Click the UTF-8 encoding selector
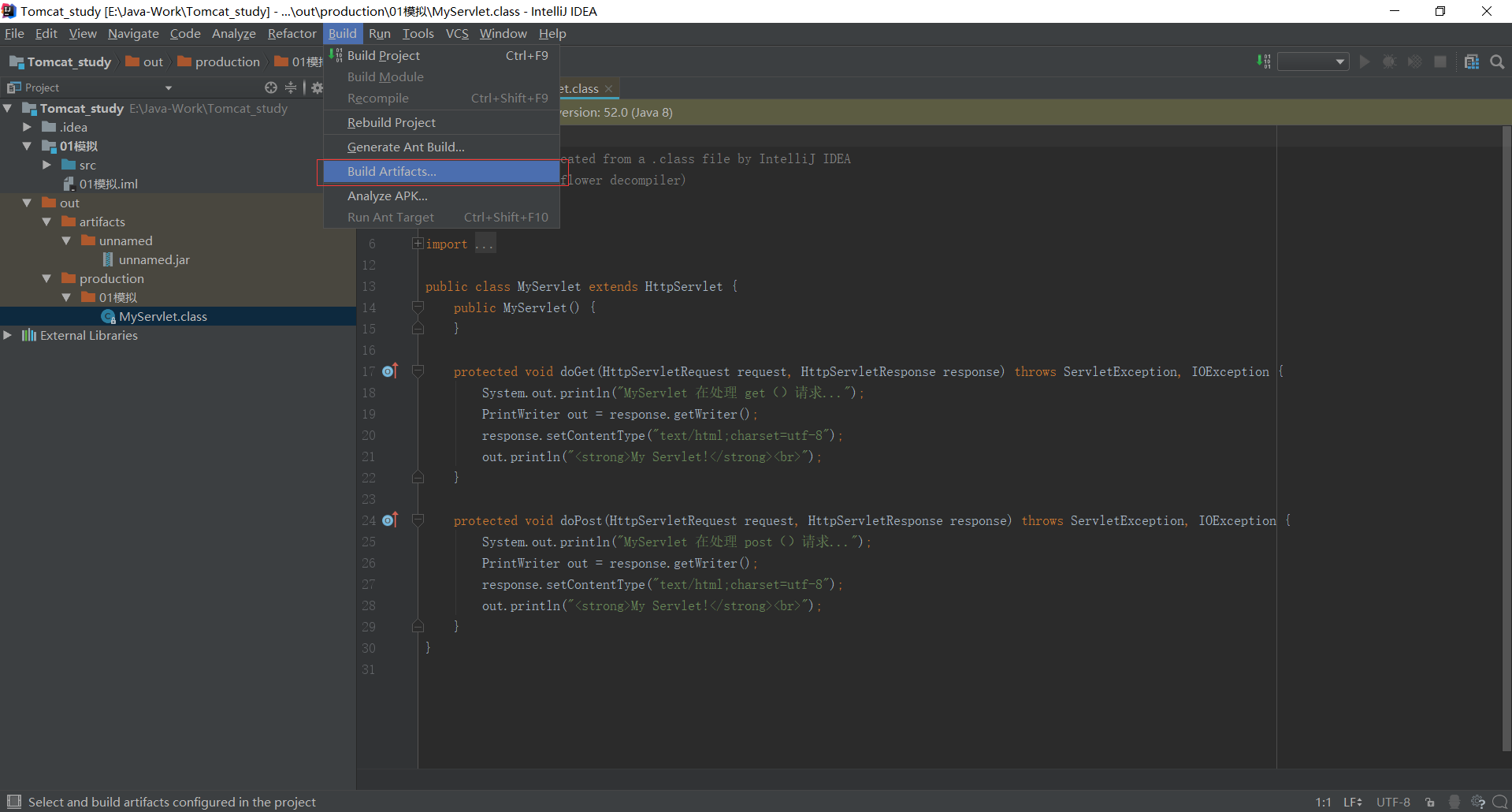 [1393, 802]
